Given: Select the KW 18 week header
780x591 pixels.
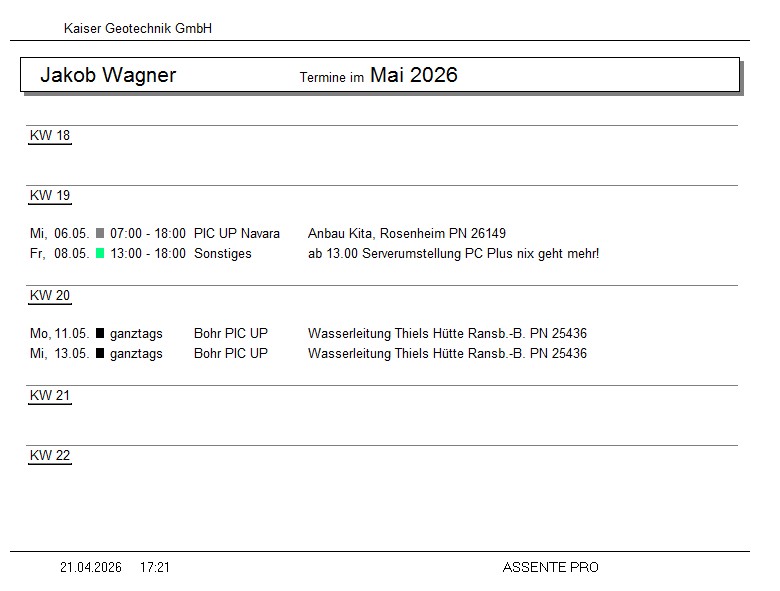Looking at the screenshot, I should click(x=50, y=136).
